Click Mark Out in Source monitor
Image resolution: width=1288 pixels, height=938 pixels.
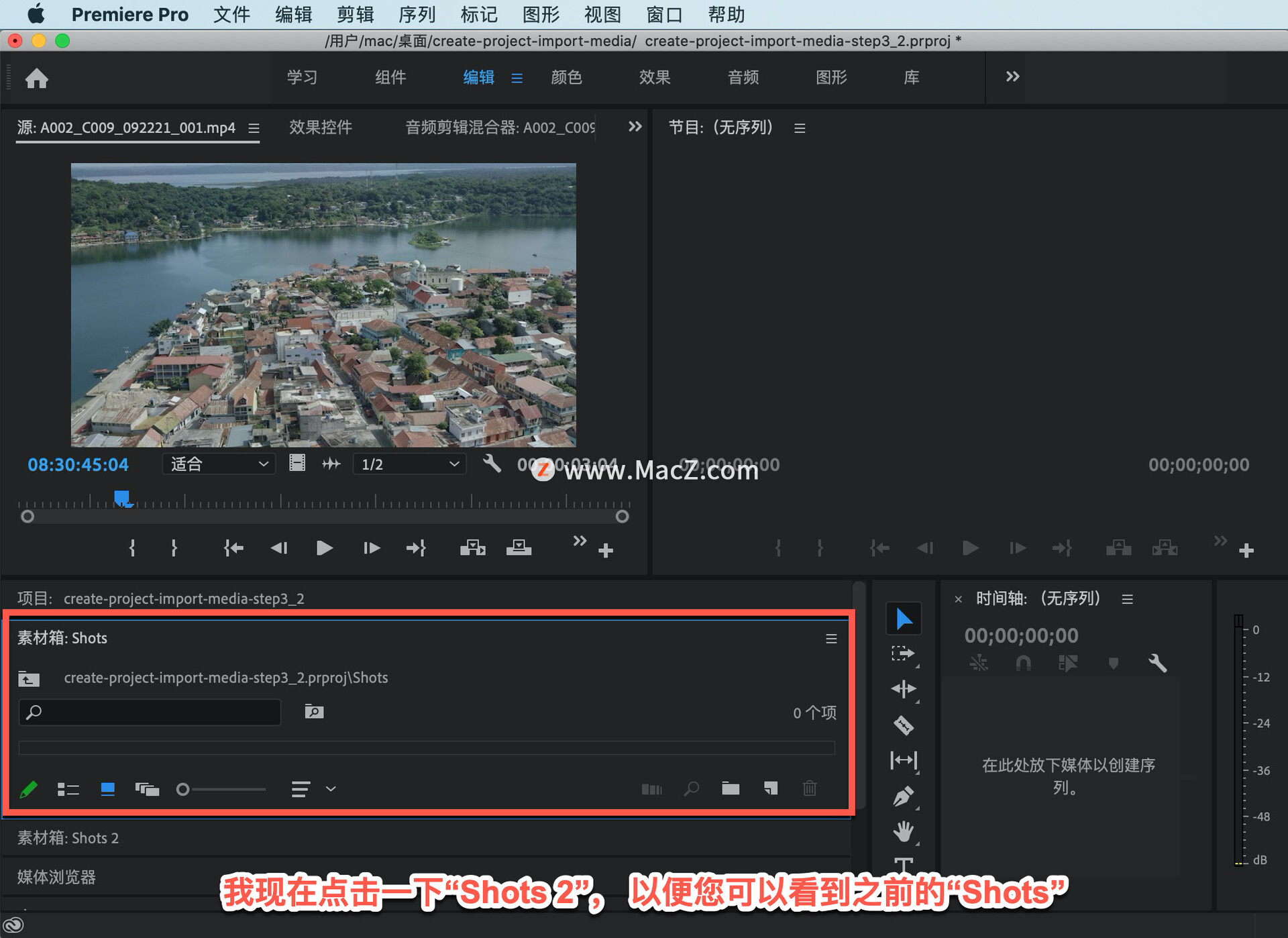click(x=174, y=548)
